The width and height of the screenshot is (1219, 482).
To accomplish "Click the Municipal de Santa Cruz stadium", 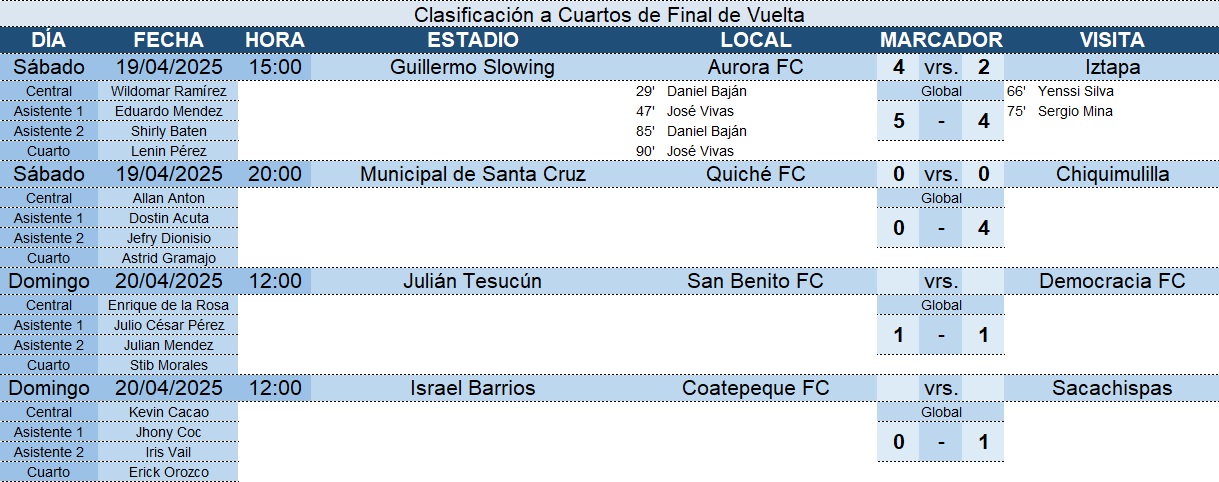I will click(x=473, y=174).
